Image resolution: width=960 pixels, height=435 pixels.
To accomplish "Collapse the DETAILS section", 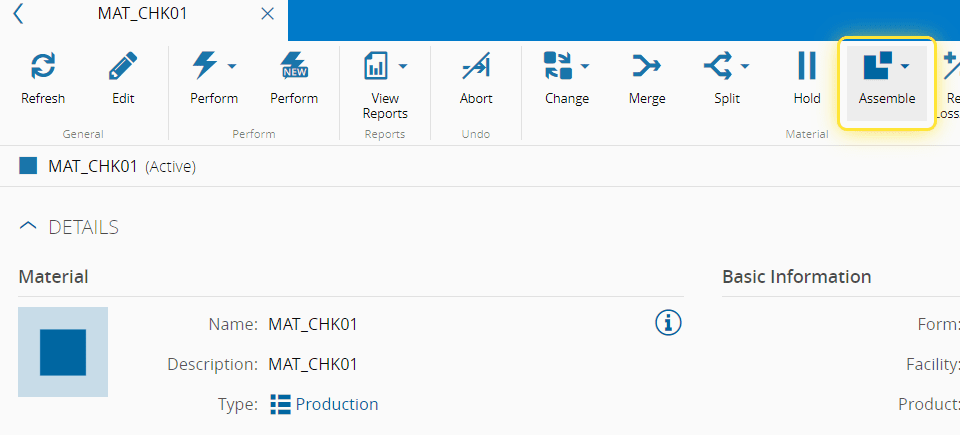I will tap(29, 227).
